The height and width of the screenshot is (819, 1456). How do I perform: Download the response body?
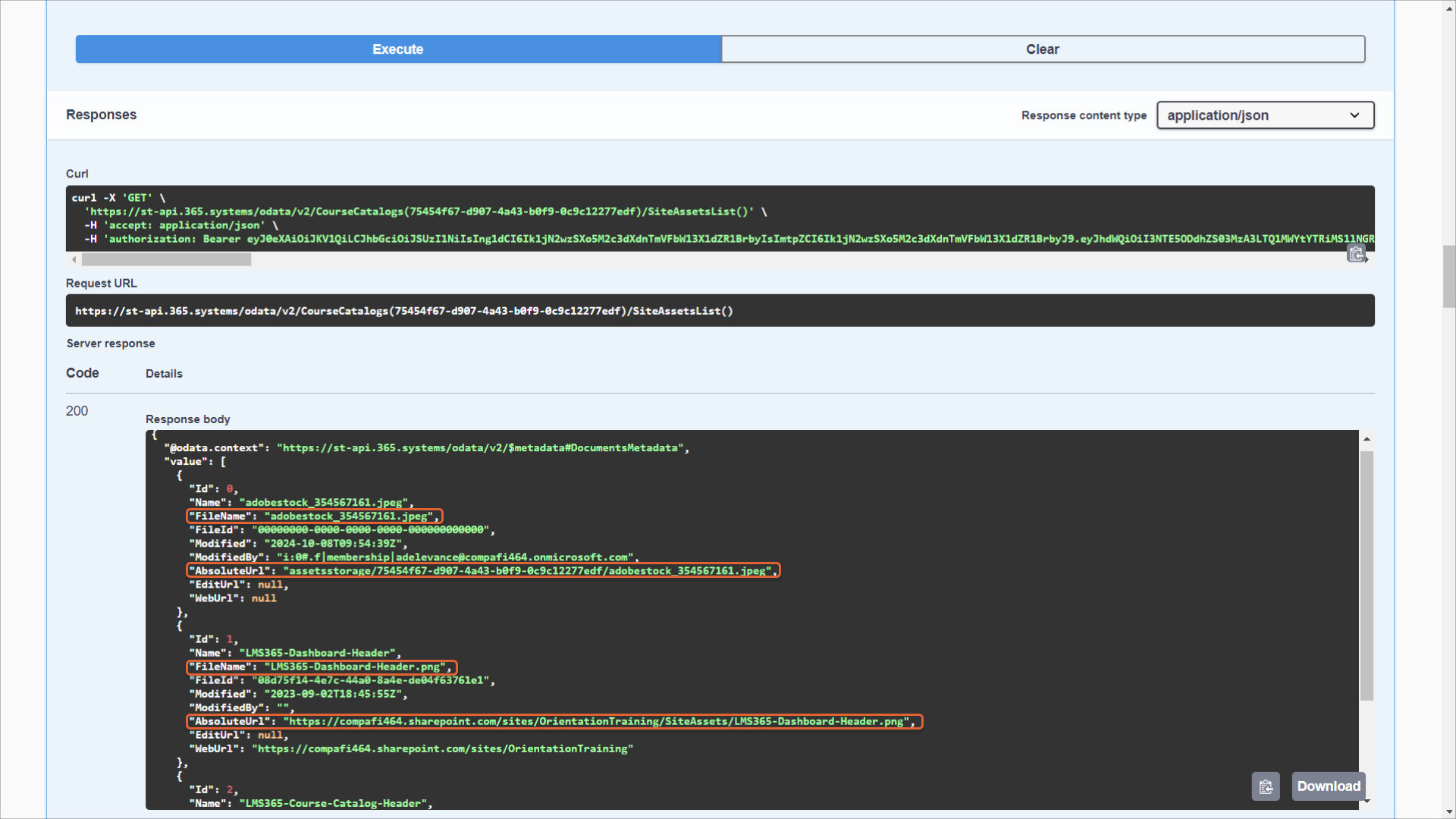[1328, 786]
